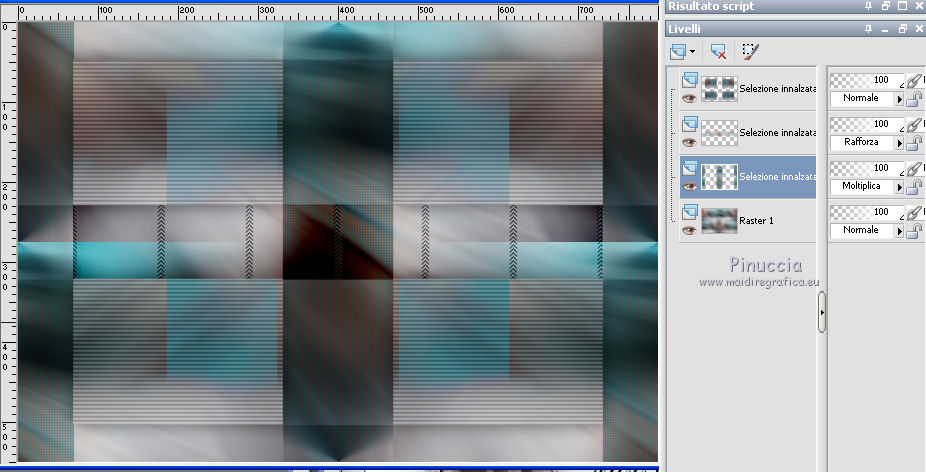
Task: Pin the Livelli panel with pushpin icon
Action: pyautogui.click(x=868, y=29)
